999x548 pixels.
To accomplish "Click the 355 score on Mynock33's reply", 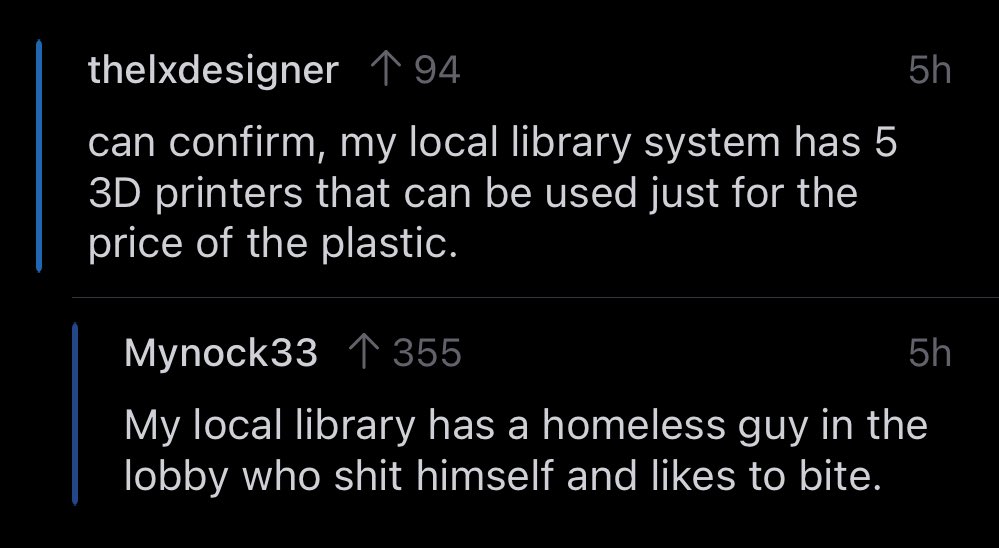I will point(427,352).
